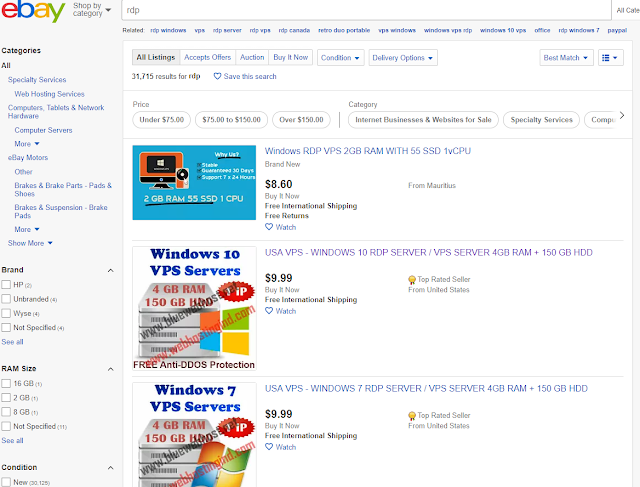The image size is (640, 487).
Task: Click the search box containing rdp
Action: 366,10
